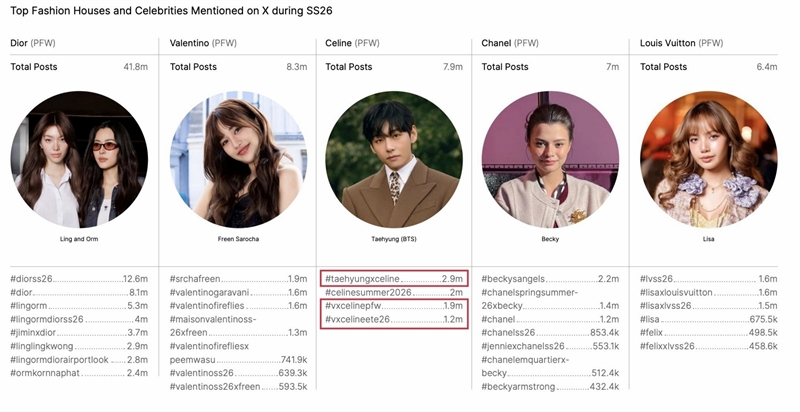The height and width of the screenshot is (412, 800).
Task: Open the #vxcelinepfw hashtag
Action: [355, 305]
